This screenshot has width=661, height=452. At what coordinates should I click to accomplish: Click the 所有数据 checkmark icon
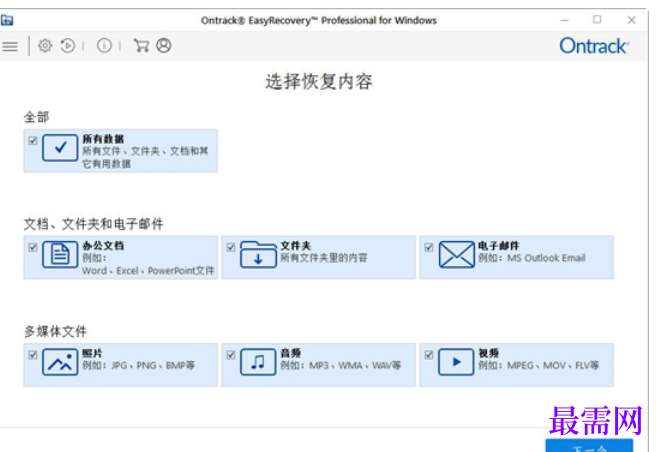click(60, 148)
